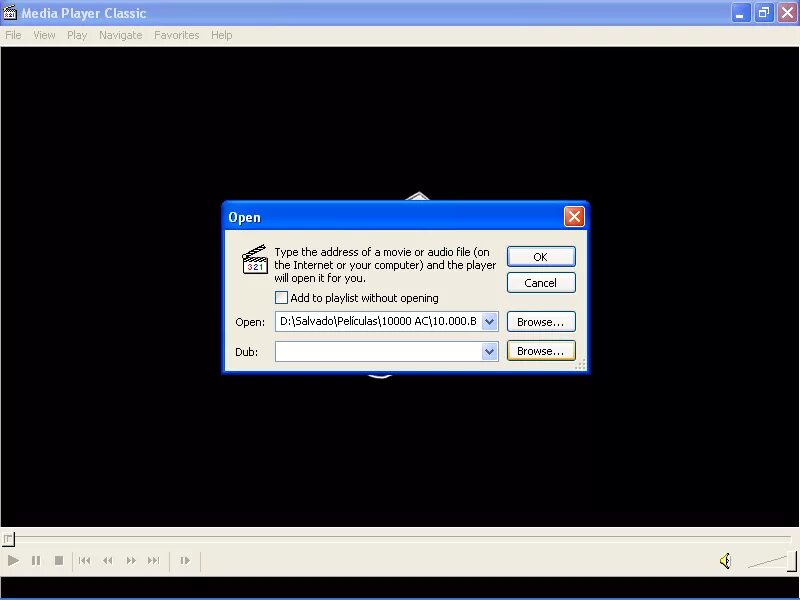The height and width of the screenshot is (600, 800).
Task: Expand the Dub dropdown arrow
Action: point(489,351)
